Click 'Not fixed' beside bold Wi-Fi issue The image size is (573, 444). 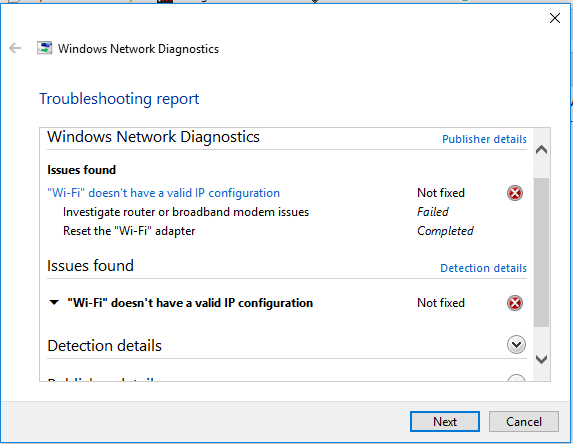[441, 303]
